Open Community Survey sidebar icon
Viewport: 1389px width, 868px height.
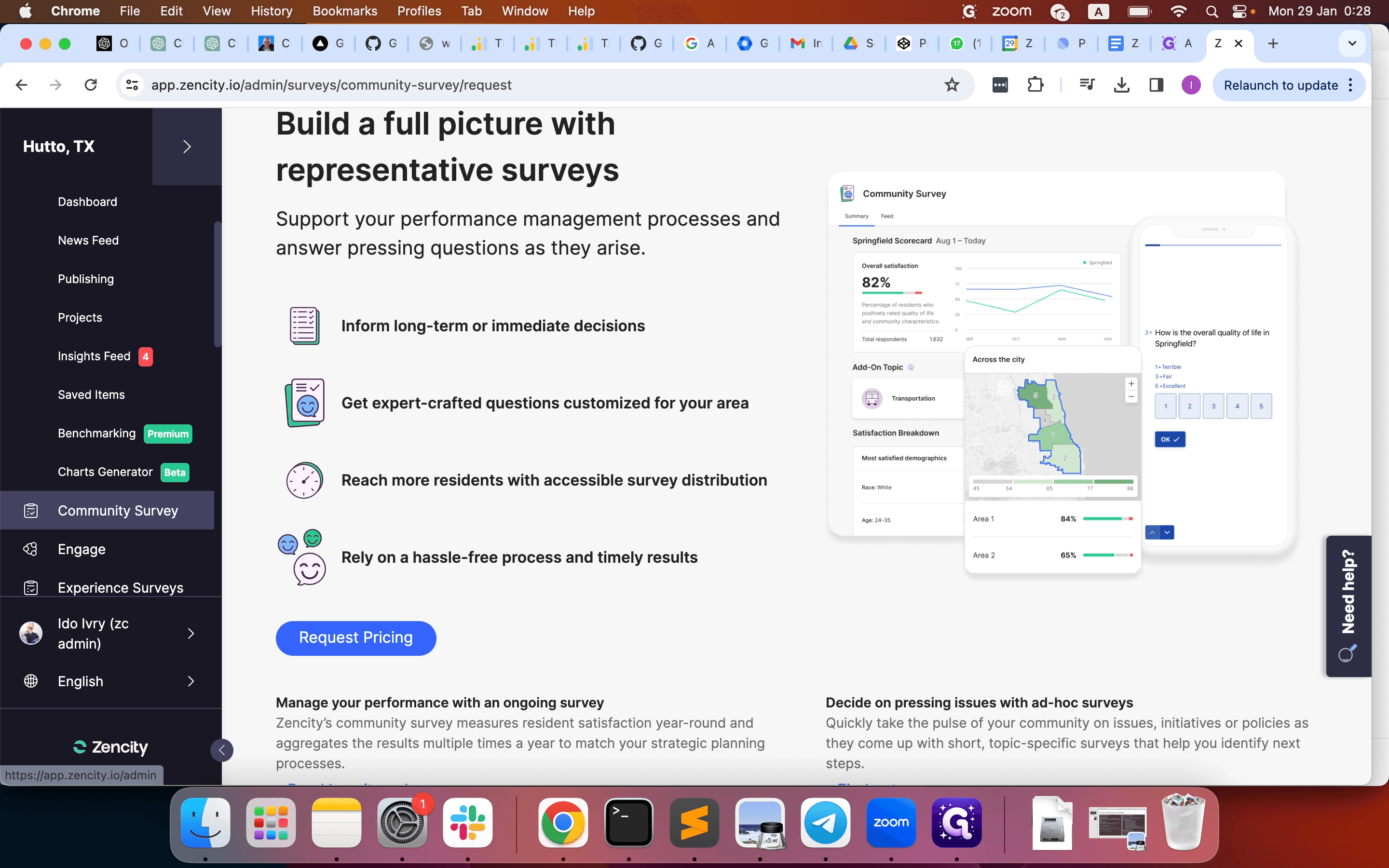(31, 510)
